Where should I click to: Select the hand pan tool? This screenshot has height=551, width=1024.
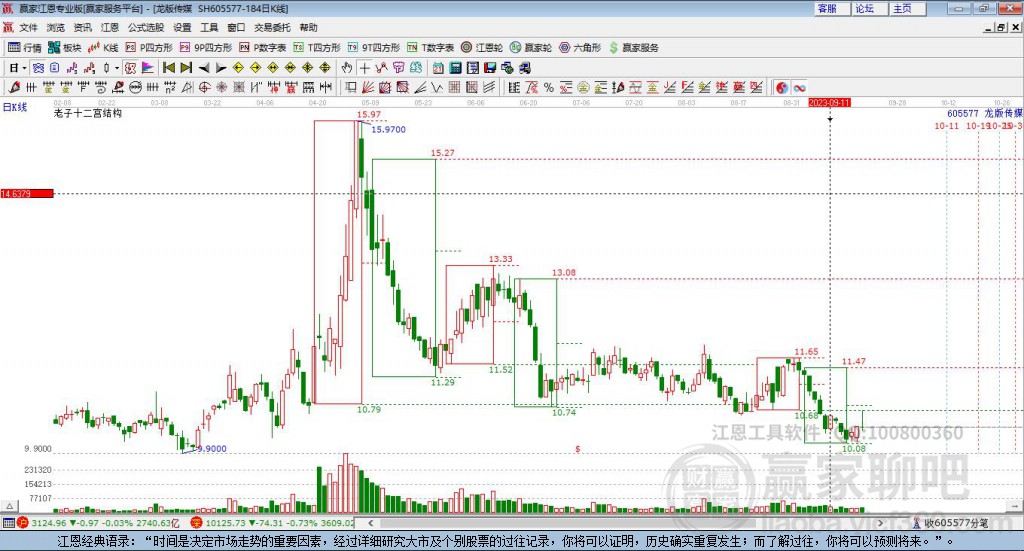click(x=347, y=68)
